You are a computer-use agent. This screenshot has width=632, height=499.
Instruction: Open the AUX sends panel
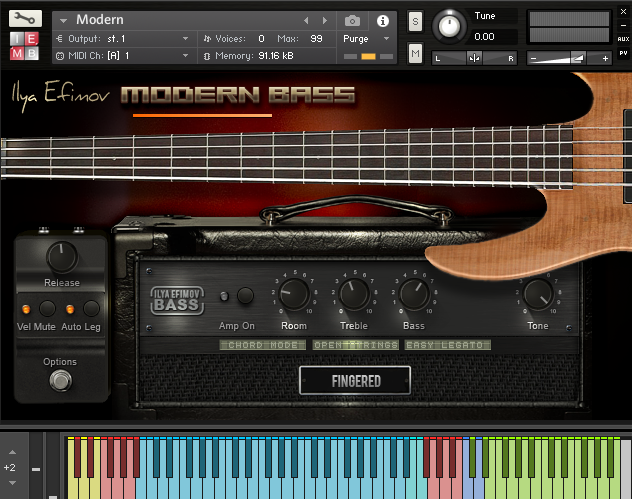[x=623, y=39]
